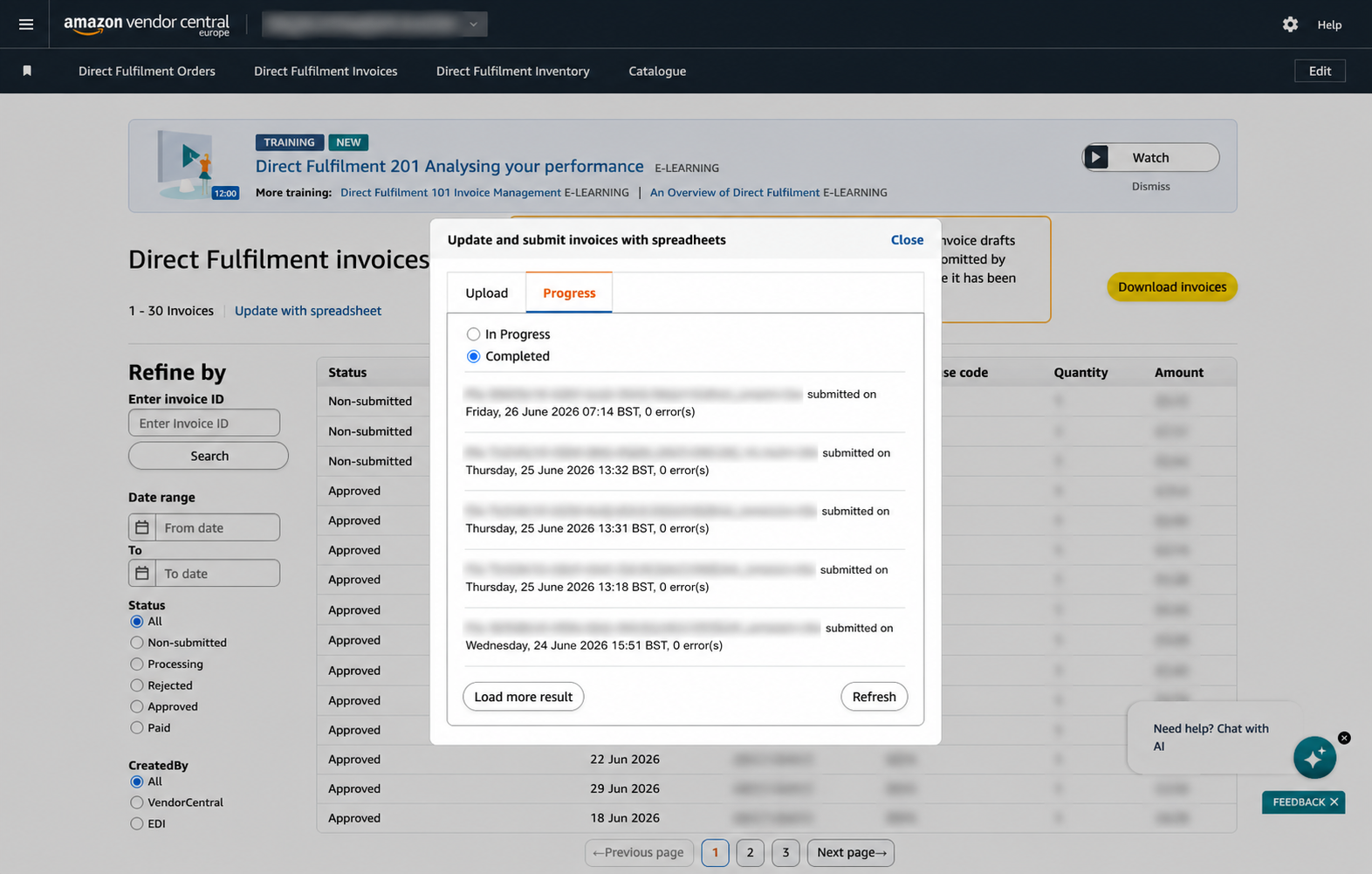The image size is (1372, 874).
Task: Open the training video thumbnail
Action: [199, 164]
